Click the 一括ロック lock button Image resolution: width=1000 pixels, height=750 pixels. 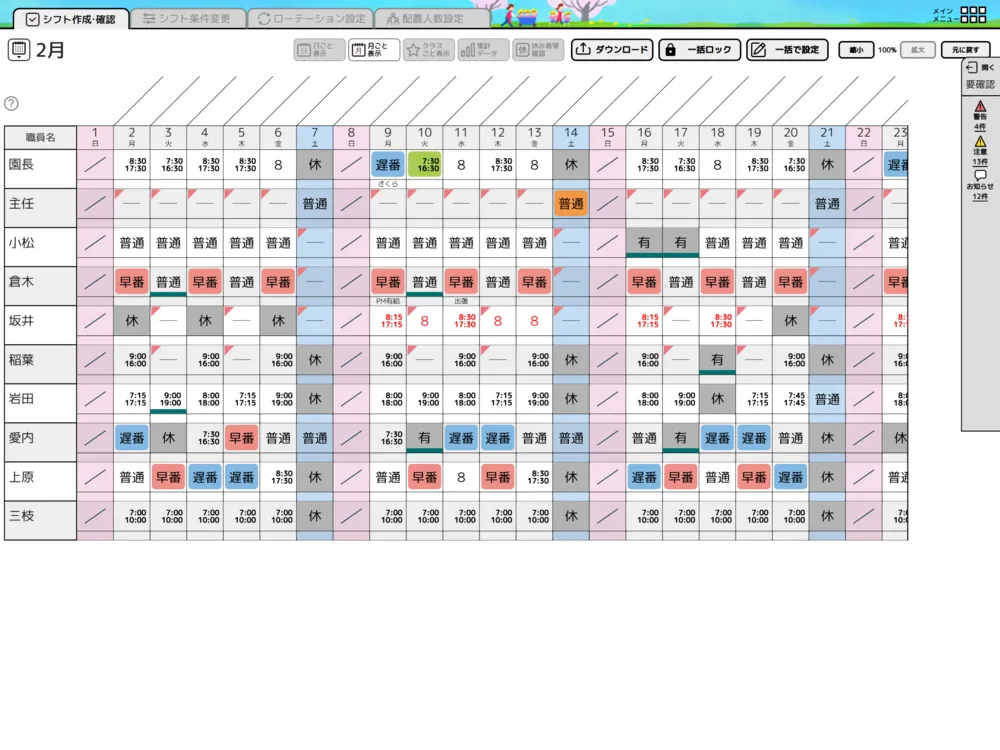point(699,50)
